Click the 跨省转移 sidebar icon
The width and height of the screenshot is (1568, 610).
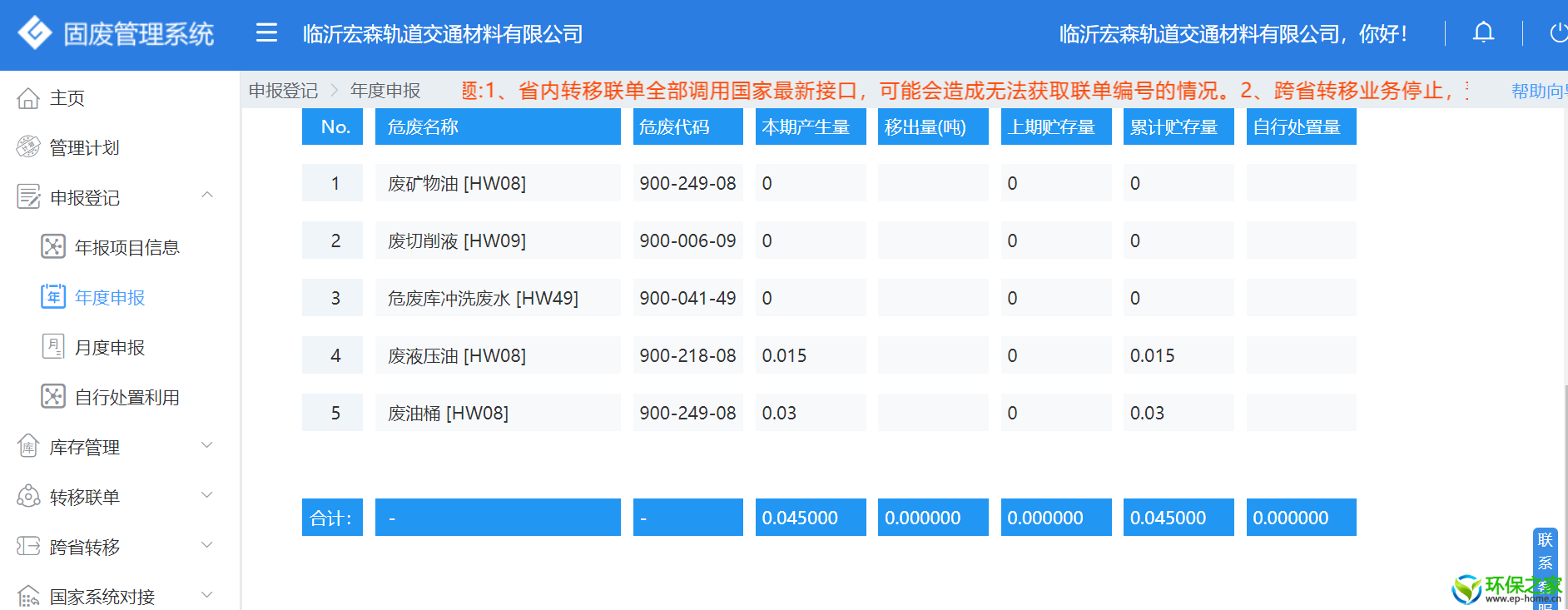click(28, 547)
